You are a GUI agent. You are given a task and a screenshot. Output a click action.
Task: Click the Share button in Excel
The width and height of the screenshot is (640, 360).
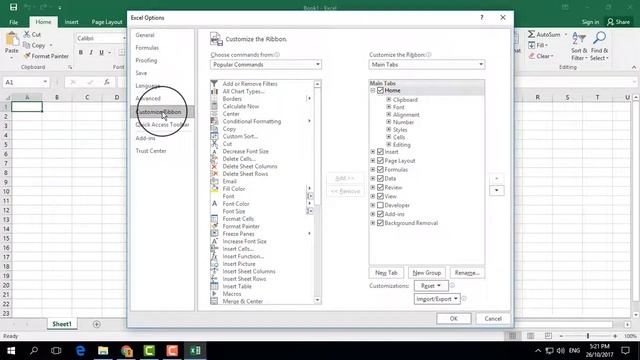pyautogui.click(x=619, y=22)
